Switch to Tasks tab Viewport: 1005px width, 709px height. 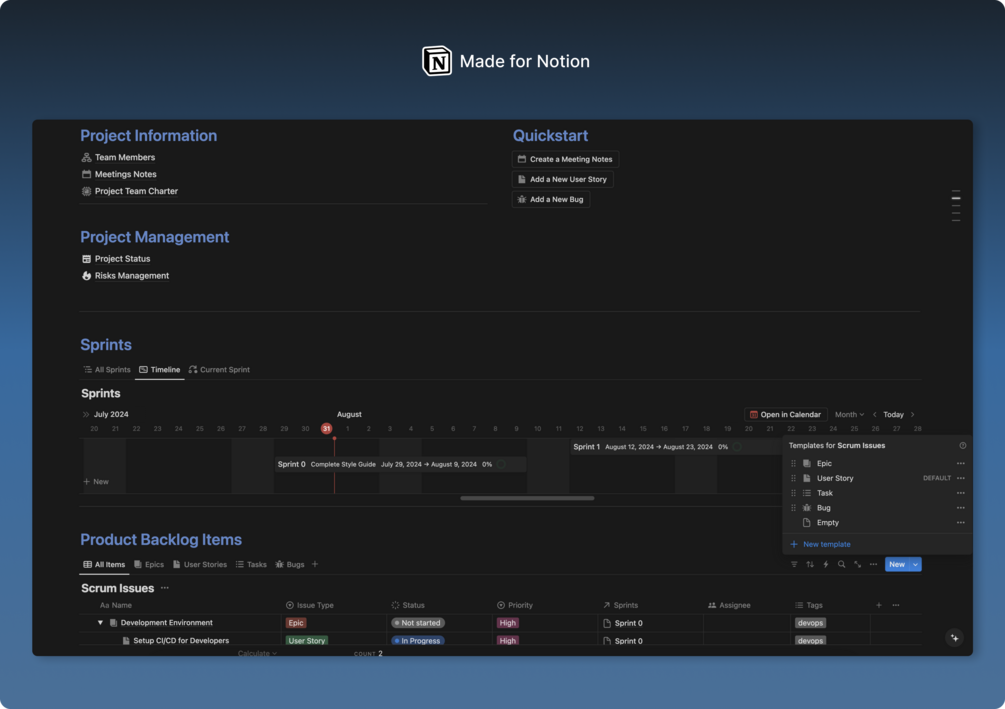pos(251,565)
